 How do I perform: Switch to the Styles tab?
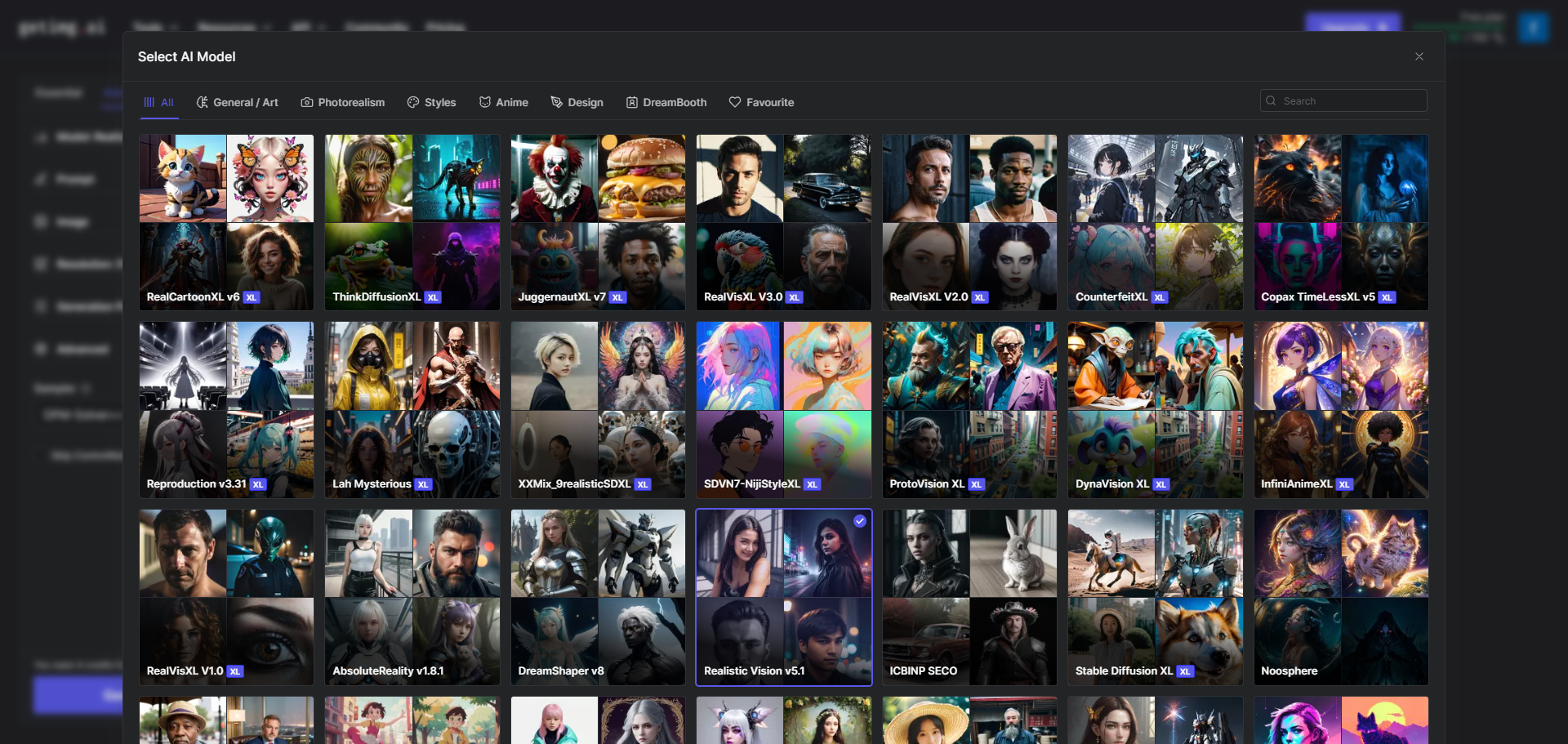point(432,102)
